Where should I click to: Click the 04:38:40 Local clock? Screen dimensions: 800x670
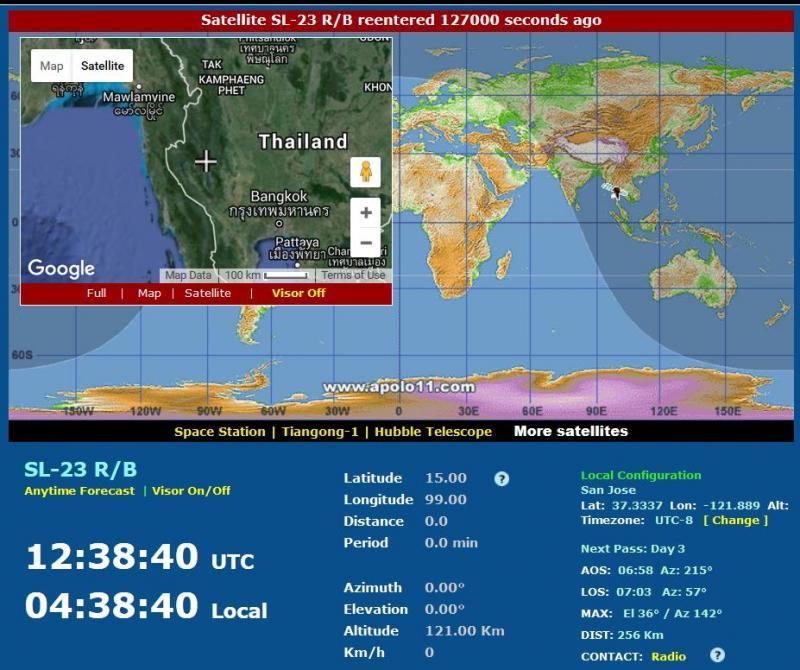tap(146, 606)
